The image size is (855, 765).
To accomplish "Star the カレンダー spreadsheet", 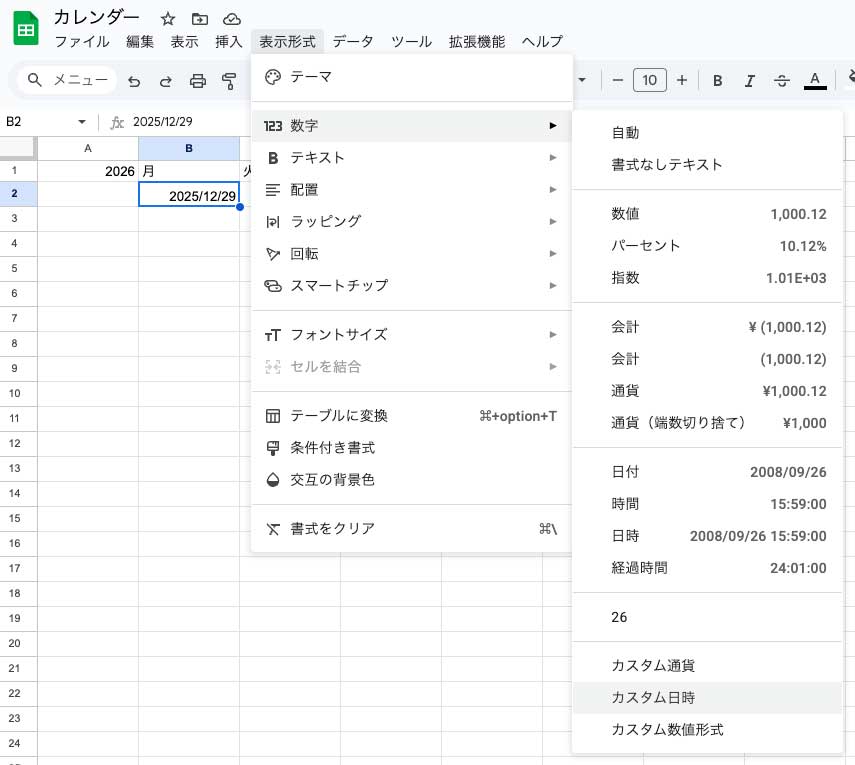I will point(167,18).
